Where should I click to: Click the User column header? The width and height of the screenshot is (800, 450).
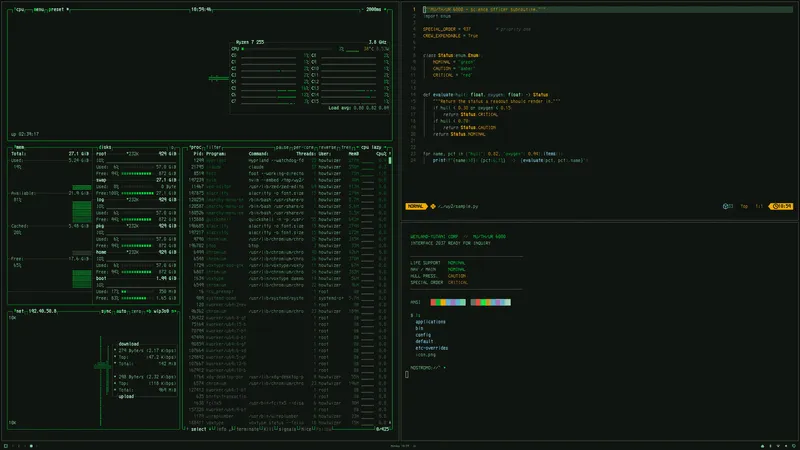[325, 154]
